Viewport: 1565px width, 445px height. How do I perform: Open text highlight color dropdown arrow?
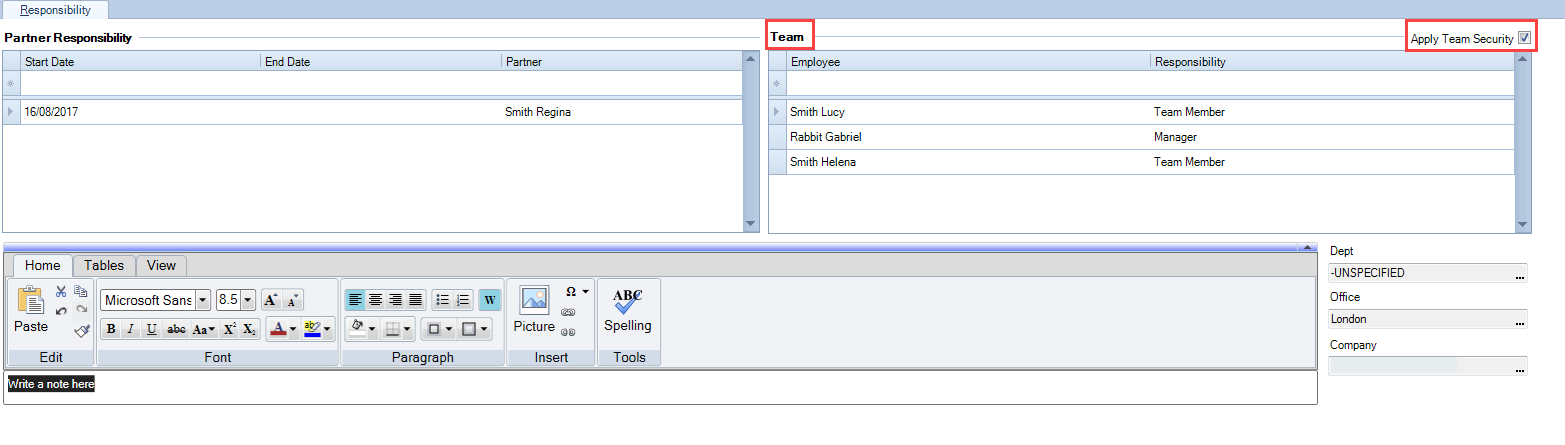point(327,329)
